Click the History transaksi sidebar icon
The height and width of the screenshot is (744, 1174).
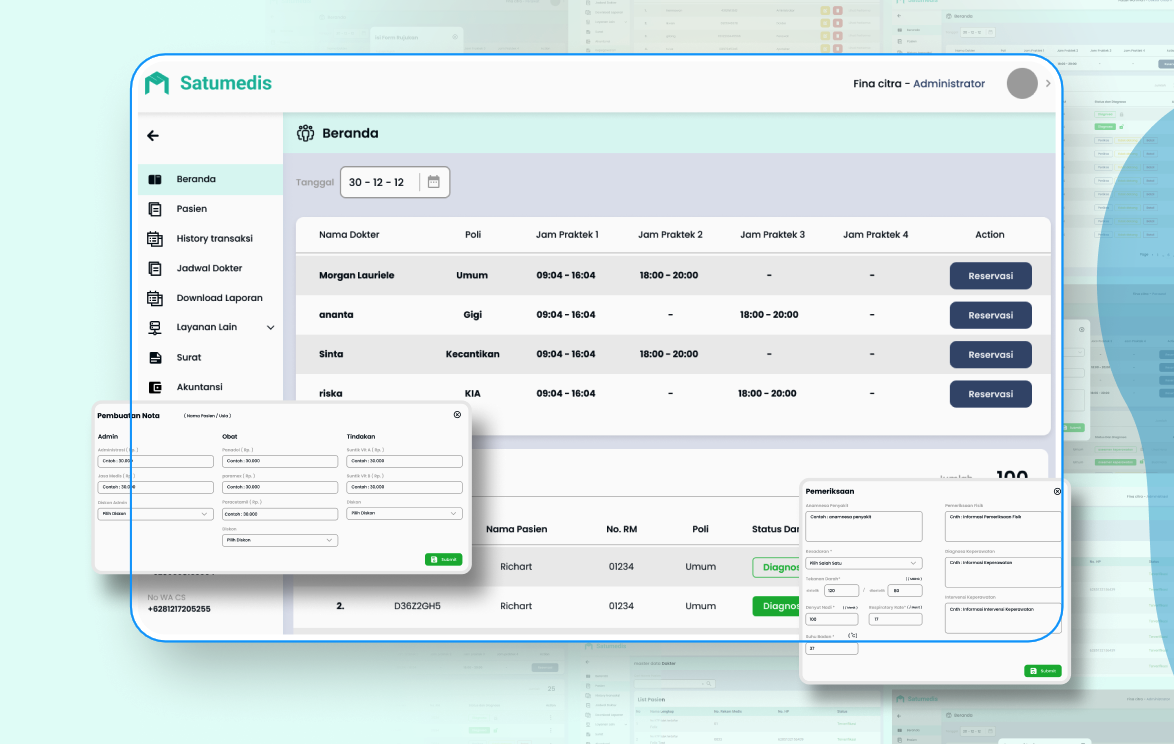pos(155,239)
